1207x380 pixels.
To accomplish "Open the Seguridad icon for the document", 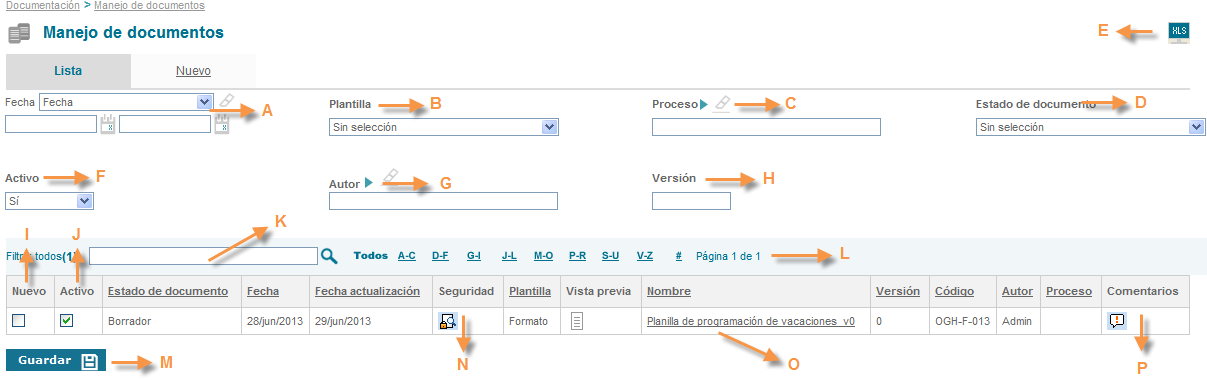I will coord(448,321).
